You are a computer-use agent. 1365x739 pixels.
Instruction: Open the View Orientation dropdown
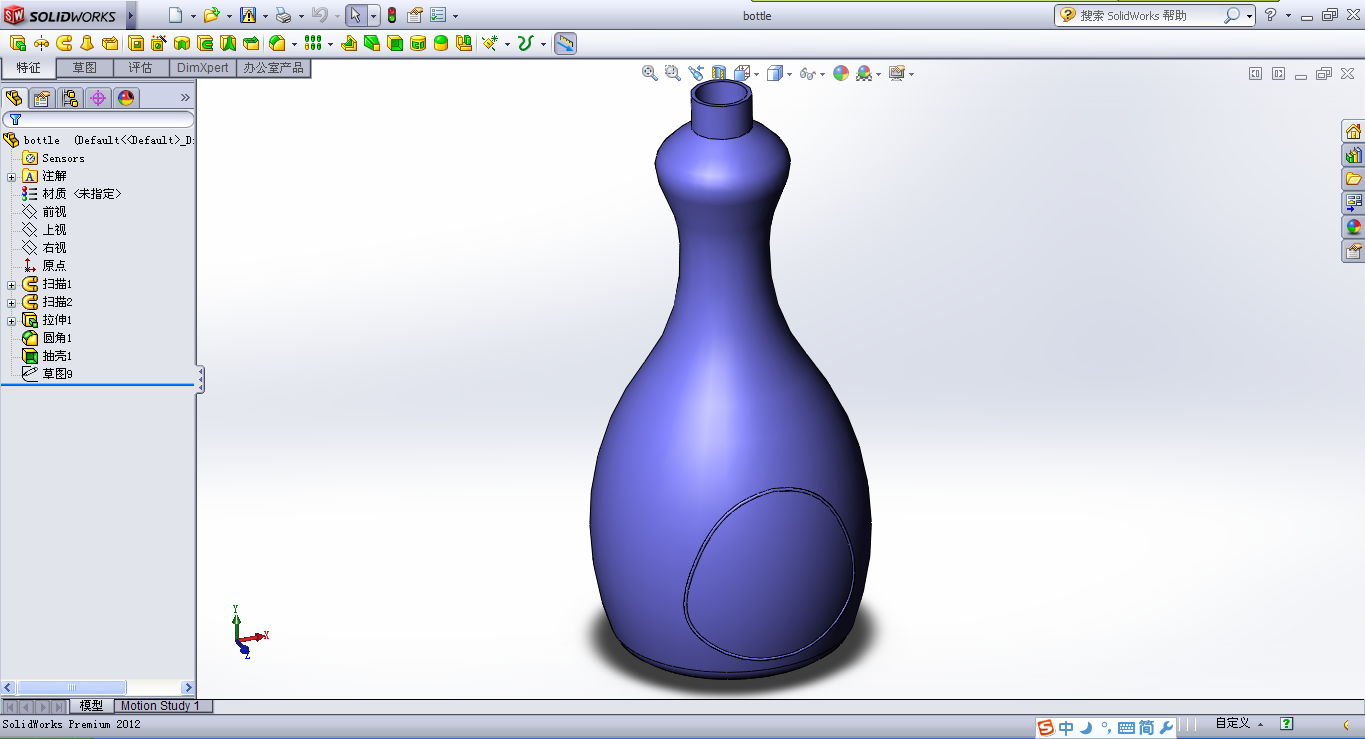(756, 73)
